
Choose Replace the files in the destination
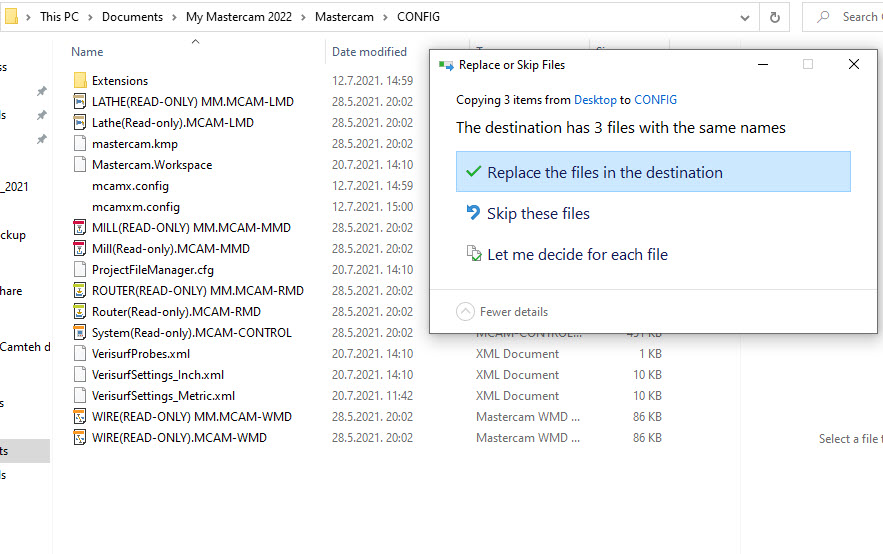click(x=653, y=172)
